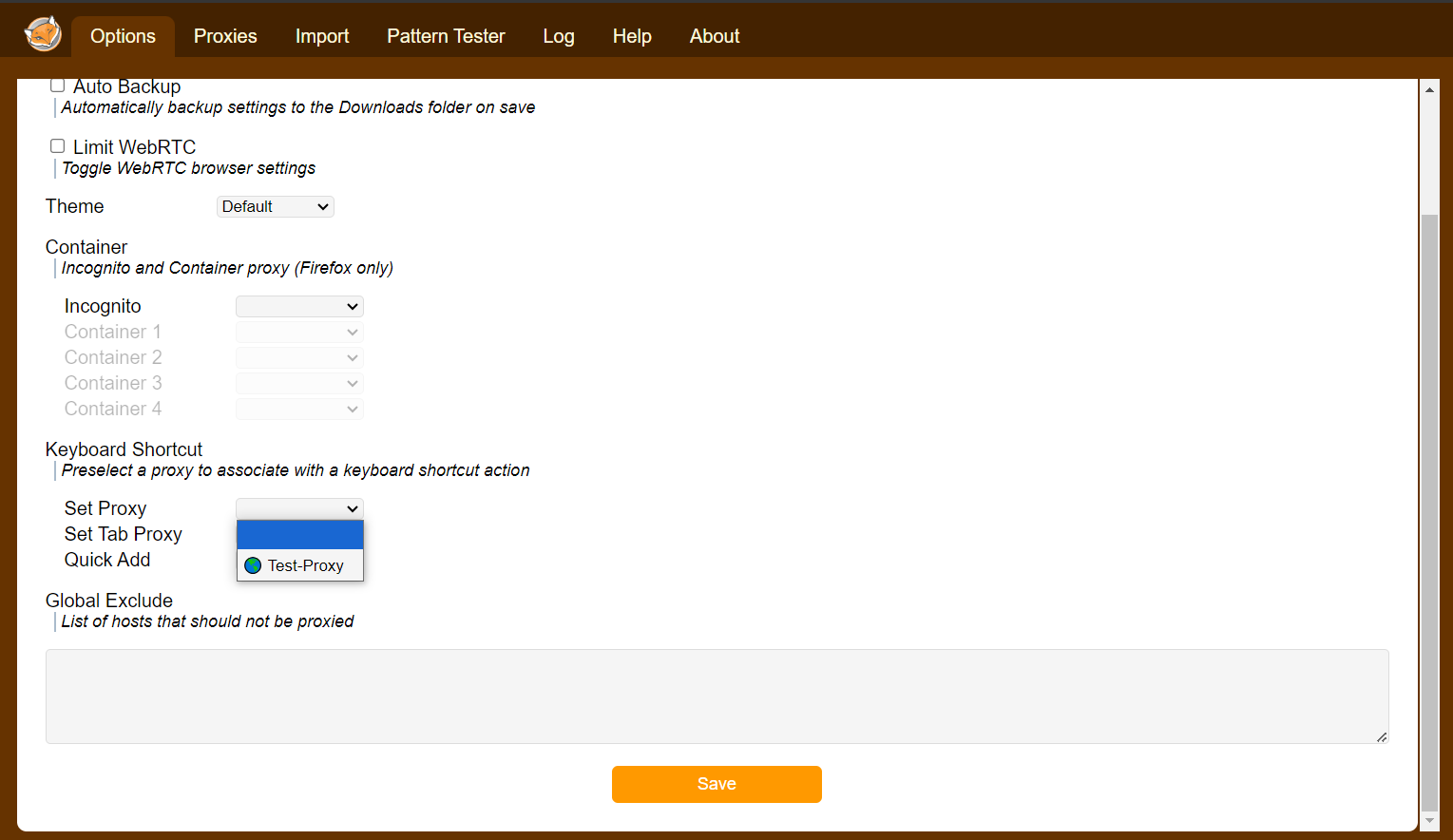The image size is (1453, 840).
Task: Click the Auto Backup label
Action: 126,86
